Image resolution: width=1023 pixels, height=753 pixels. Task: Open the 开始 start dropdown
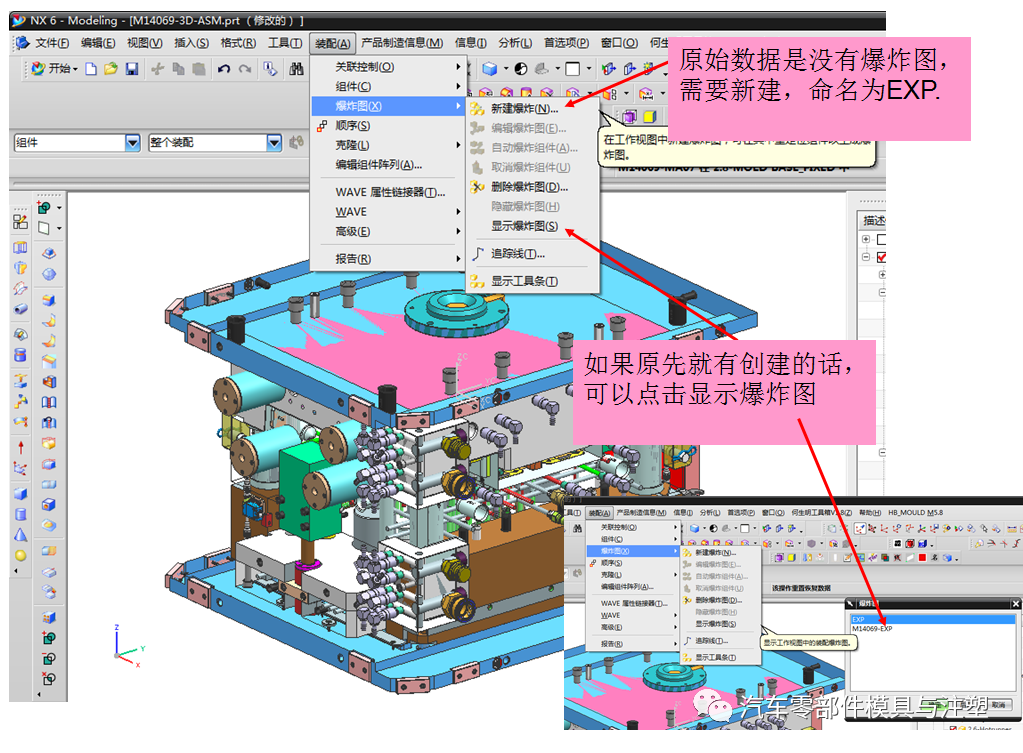54,69
